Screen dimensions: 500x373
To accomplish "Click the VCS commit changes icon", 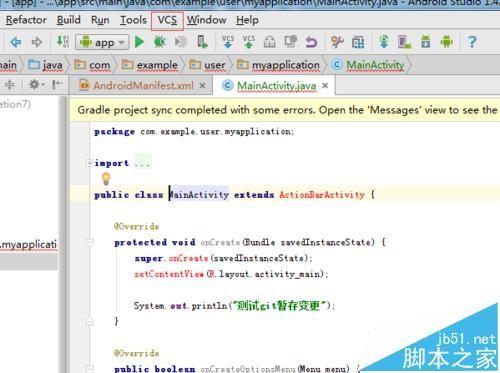I will pos(249,42).
